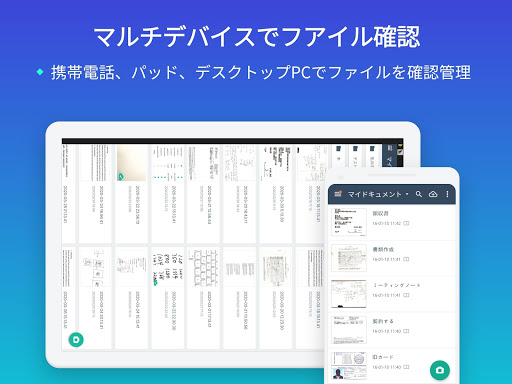Tap the cloud sync icon in phone header

coord(433,194)
